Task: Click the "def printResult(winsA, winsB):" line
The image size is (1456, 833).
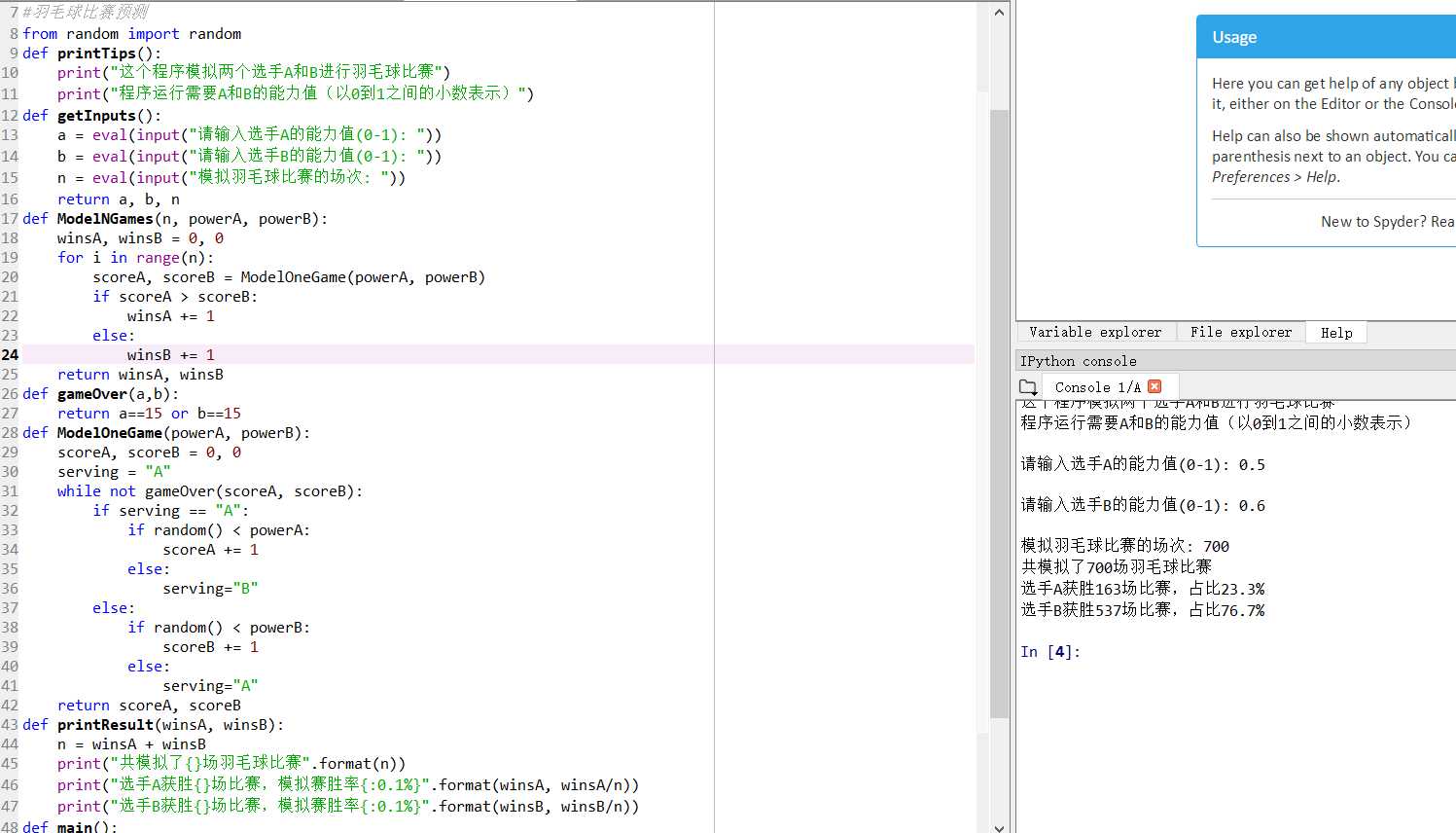Action: (x=154, y=725)
